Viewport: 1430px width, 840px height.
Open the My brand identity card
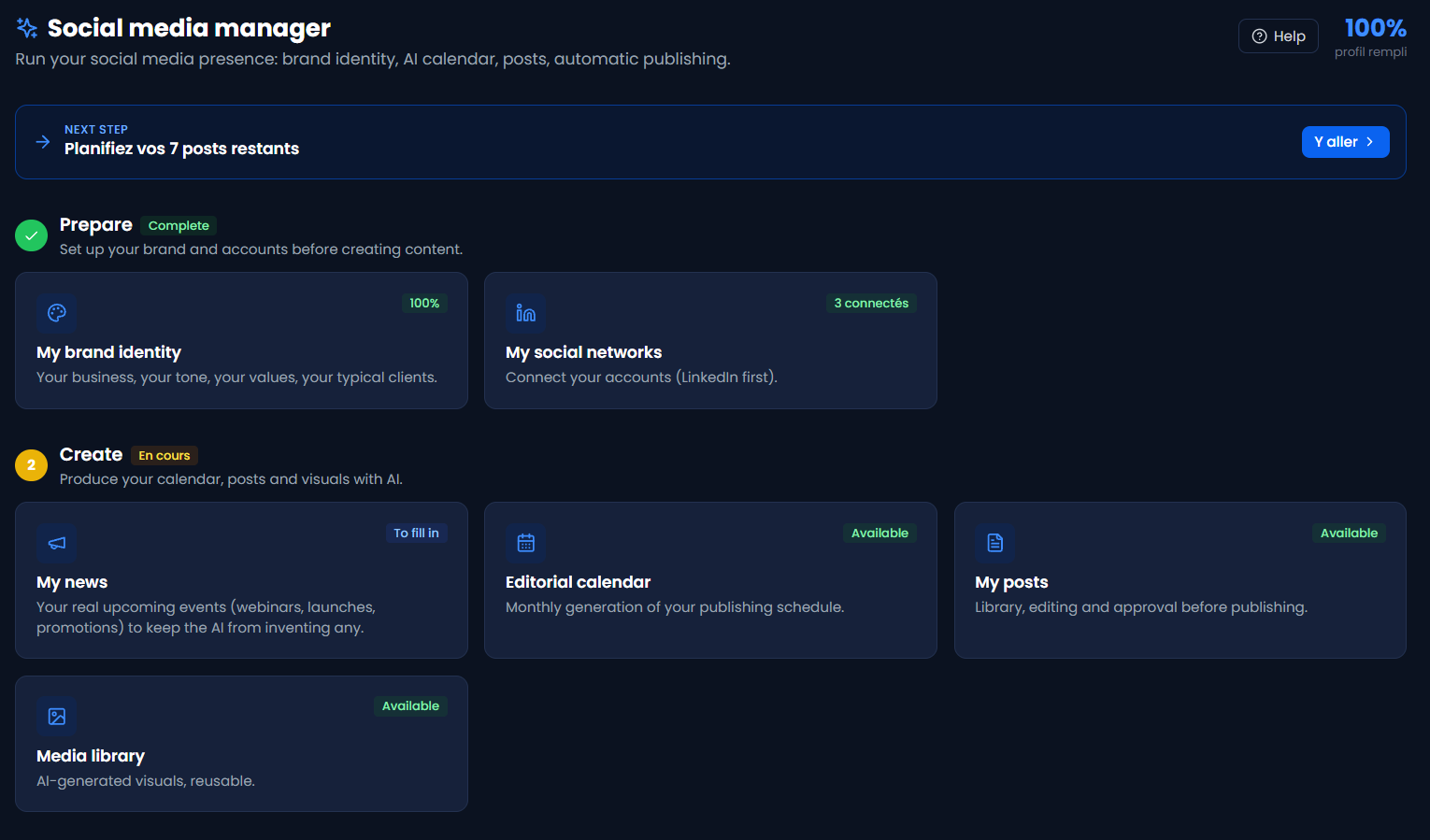coord(241,340)
